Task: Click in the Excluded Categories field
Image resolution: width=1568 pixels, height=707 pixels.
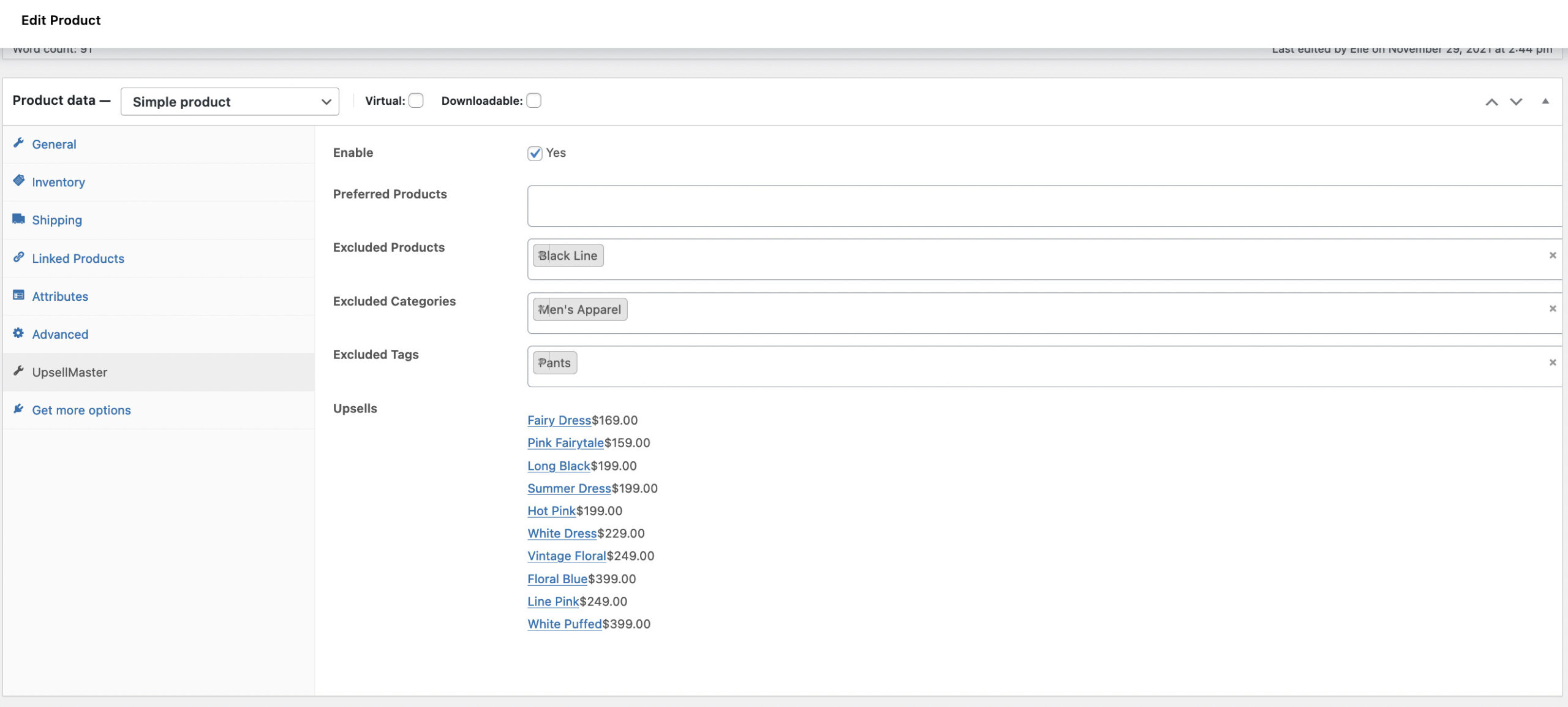Action: [x=1044, y=313]
